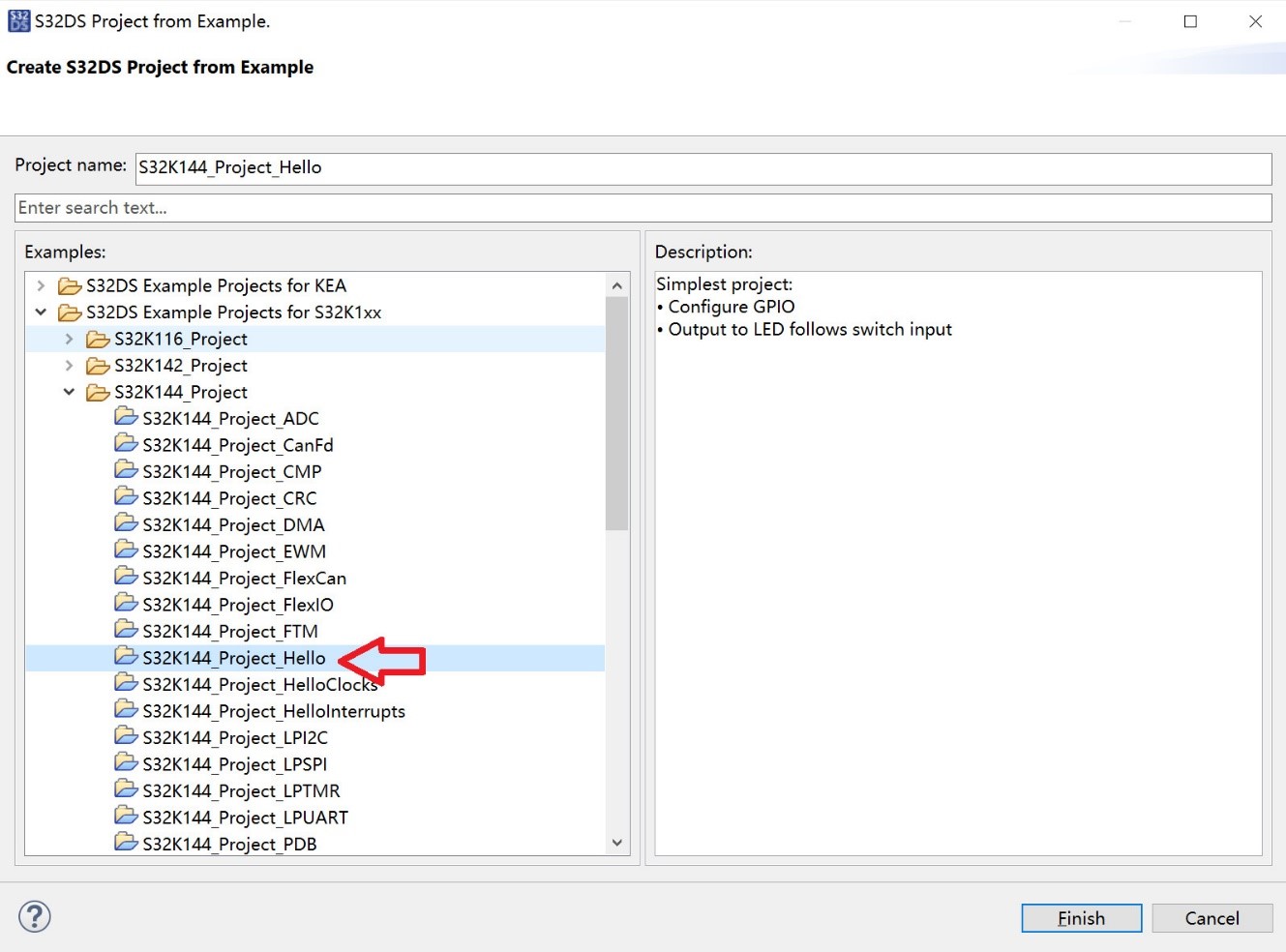
Task: Select the S32K144_Project_LPI2C folder icon
Action: click(126, 736)
